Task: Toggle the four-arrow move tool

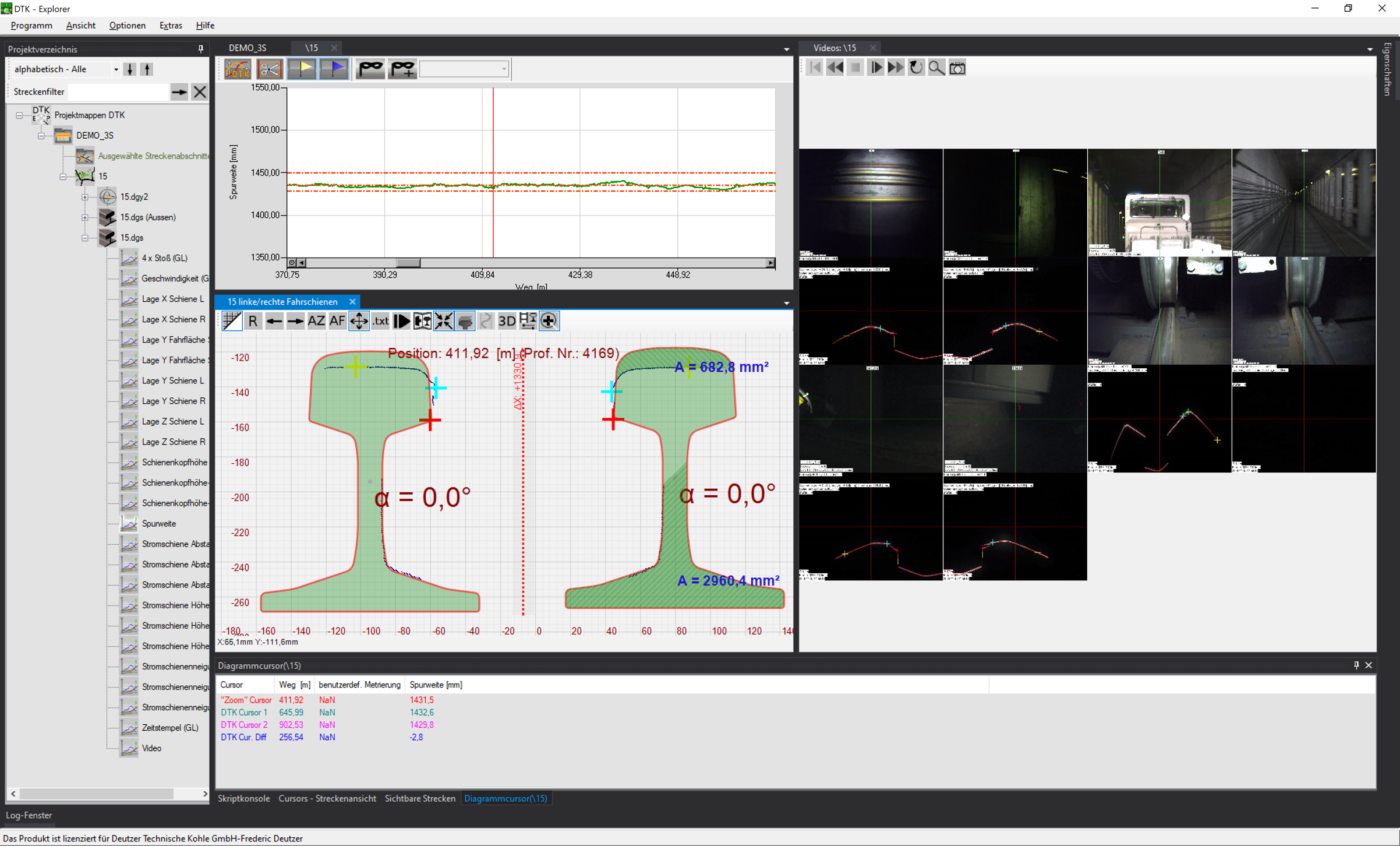Action: click(359, 321)
